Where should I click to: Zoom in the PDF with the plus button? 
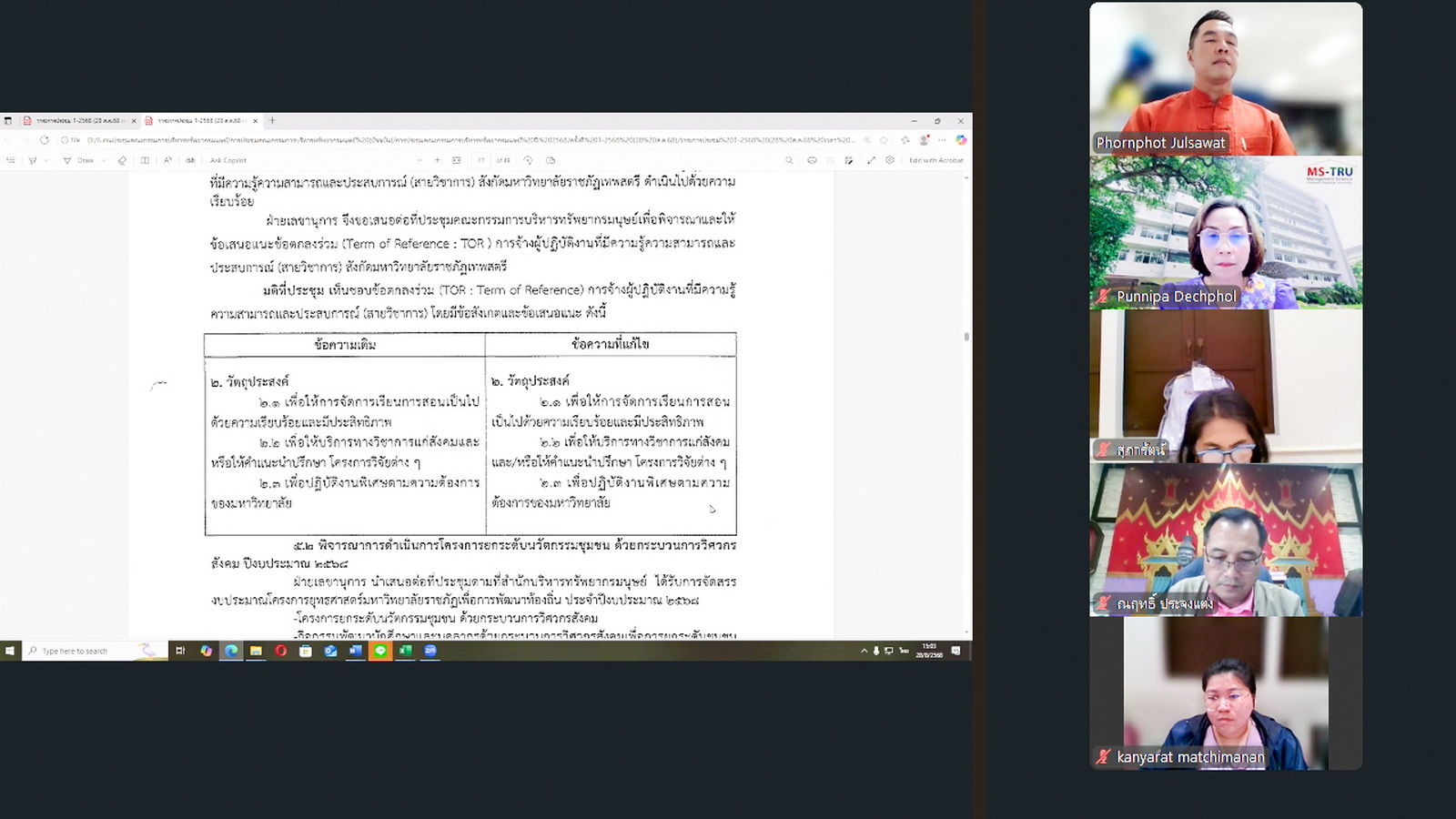(438, 160)
